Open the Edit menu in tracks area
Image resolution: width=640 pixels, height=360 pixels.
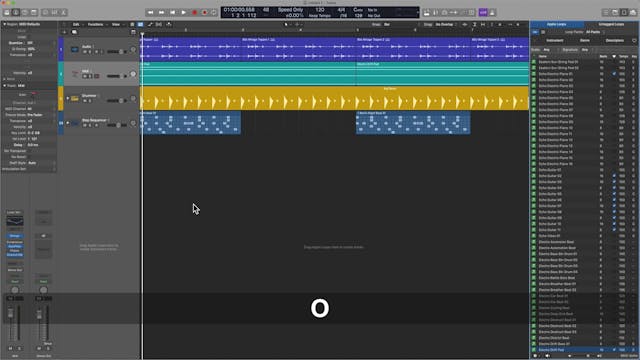point(76,24)
